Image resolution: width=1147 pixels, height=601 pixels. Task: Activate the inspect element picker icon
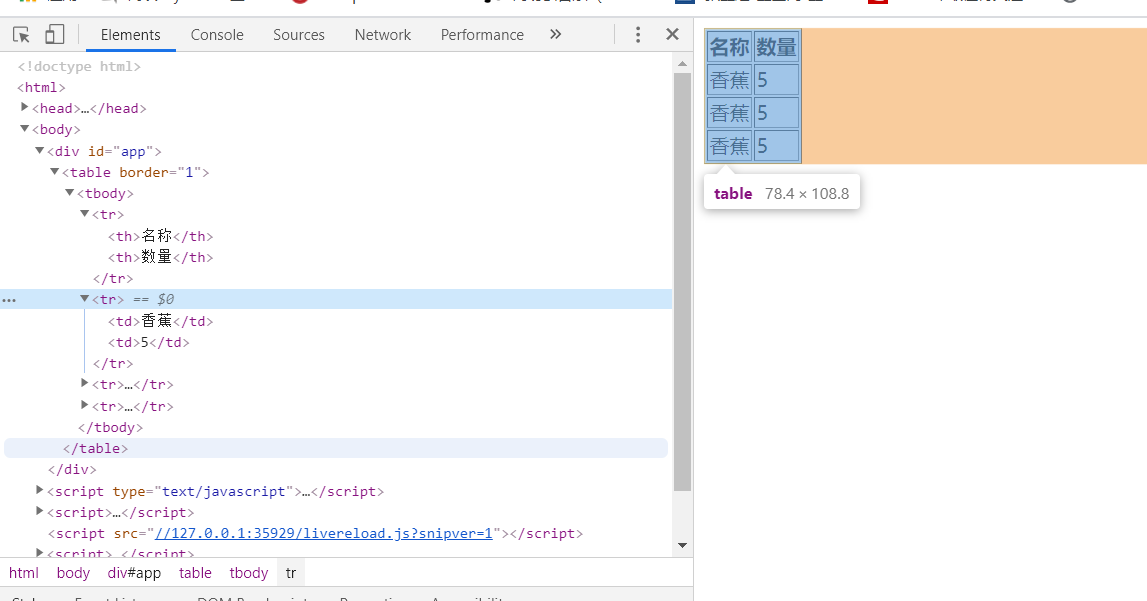21,34
